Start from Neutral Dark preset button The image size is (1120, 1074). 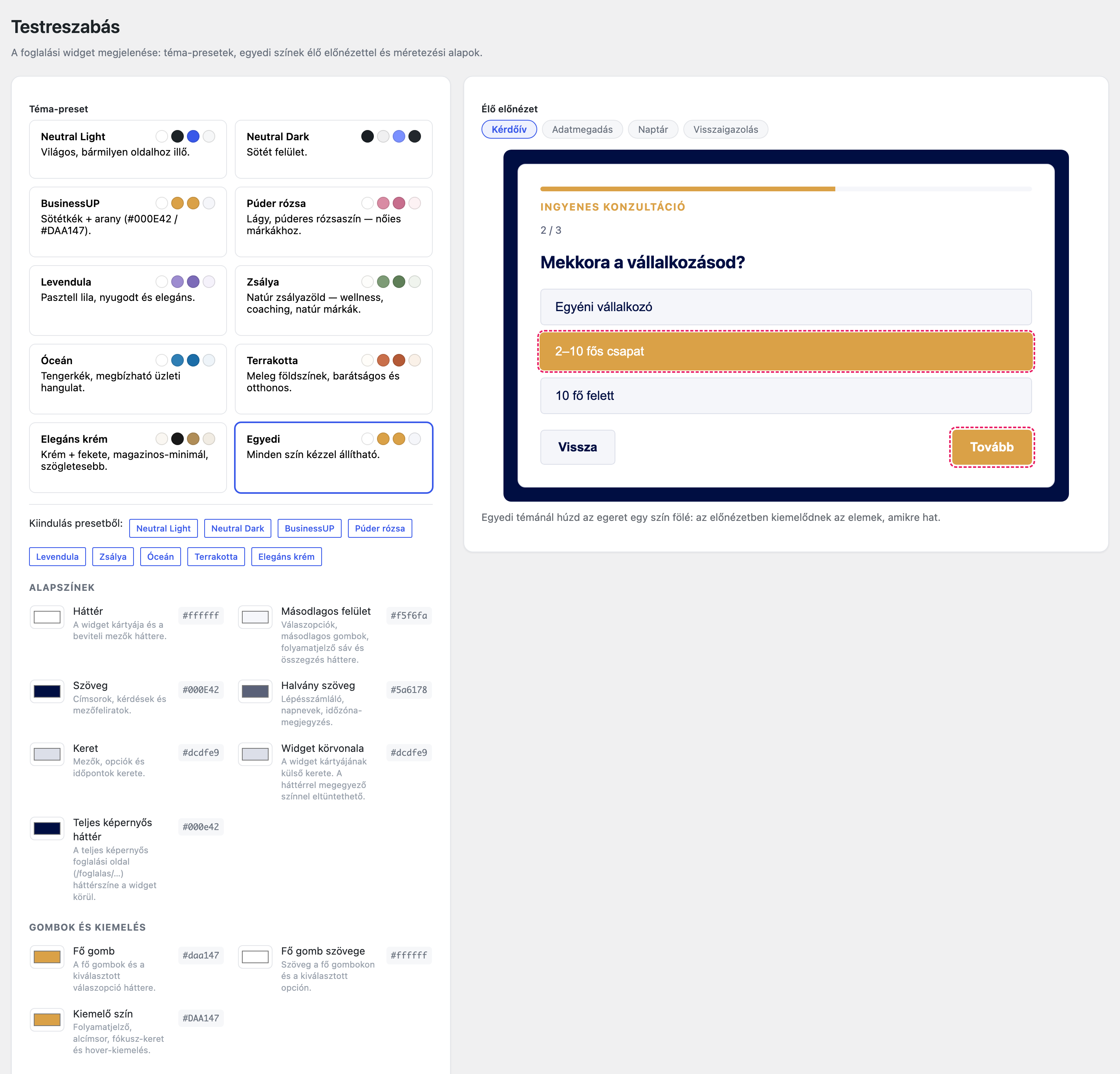[238, 528]
